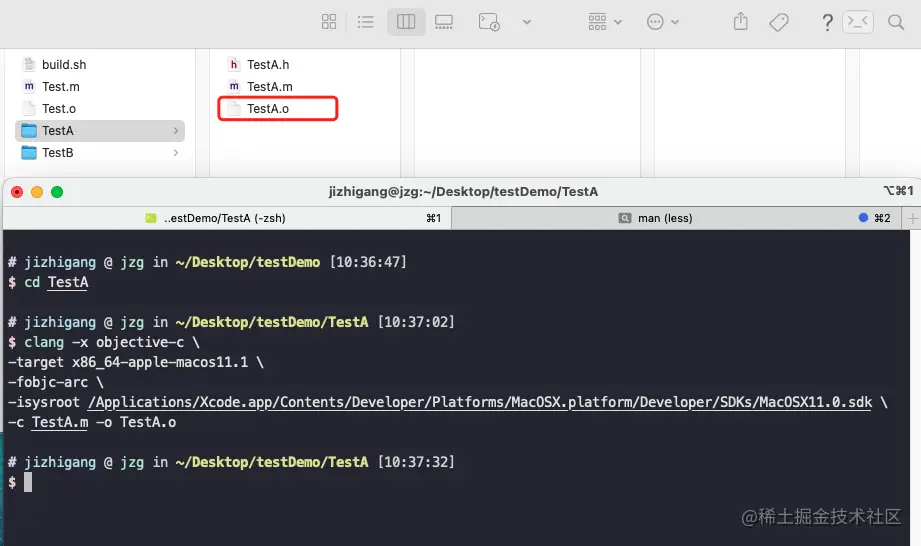Click the build.sh file icon
Viewport: 921px width, 546px height.
(29, 65)
